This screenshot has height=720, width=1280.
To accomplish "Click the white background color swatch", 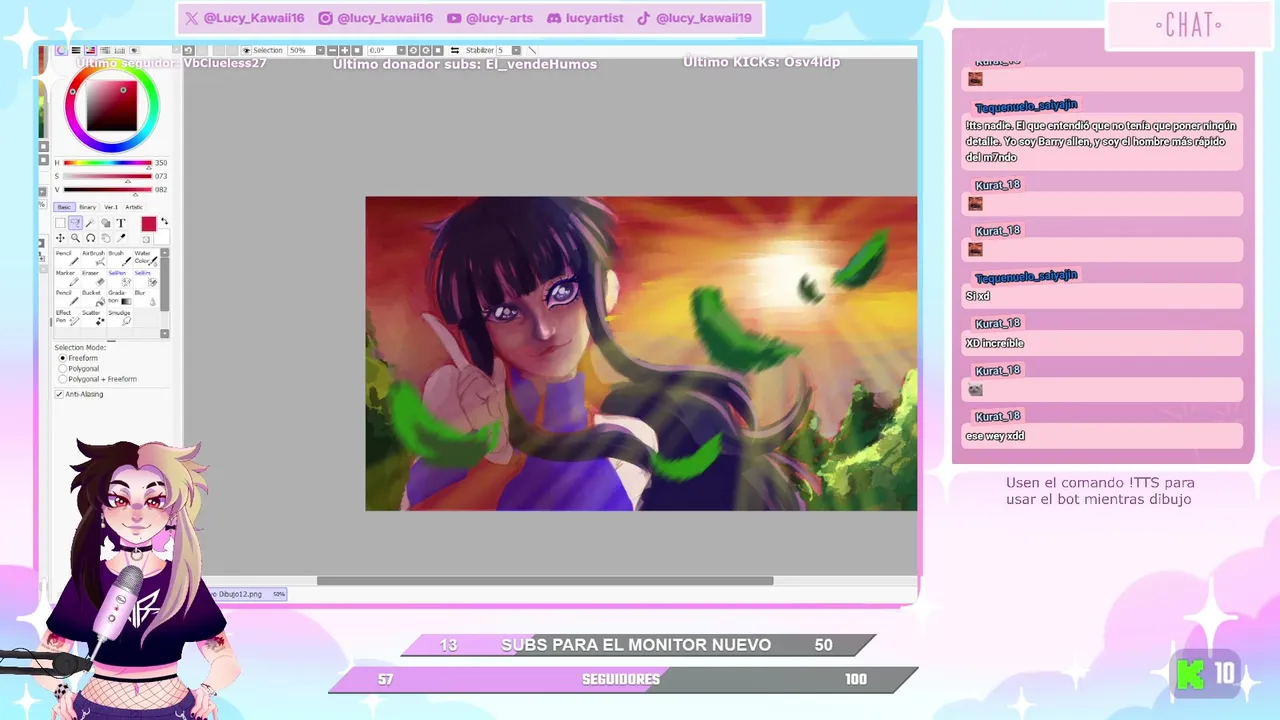I will point(162,237).
